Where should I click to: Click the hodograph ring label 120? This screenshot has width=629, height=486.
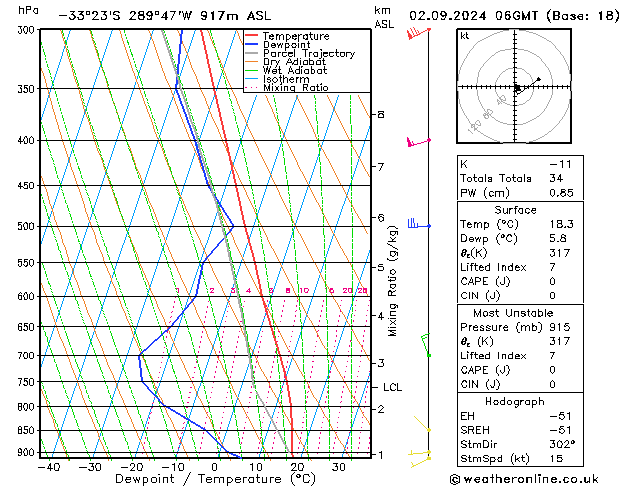475,126
